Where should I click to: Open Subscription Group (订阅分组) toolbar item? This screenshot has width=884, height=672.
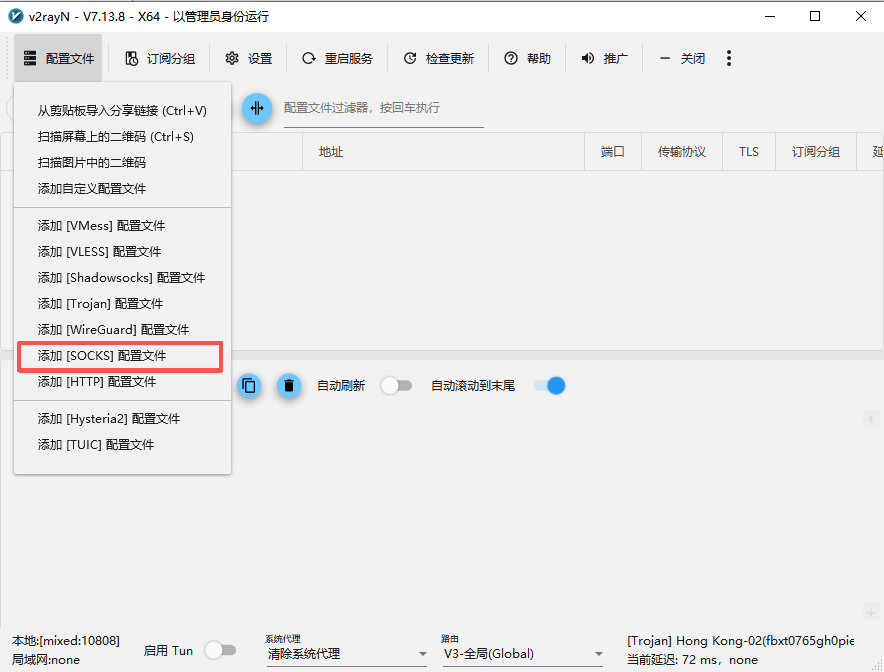pyautogui.click(x=160, y=58)
